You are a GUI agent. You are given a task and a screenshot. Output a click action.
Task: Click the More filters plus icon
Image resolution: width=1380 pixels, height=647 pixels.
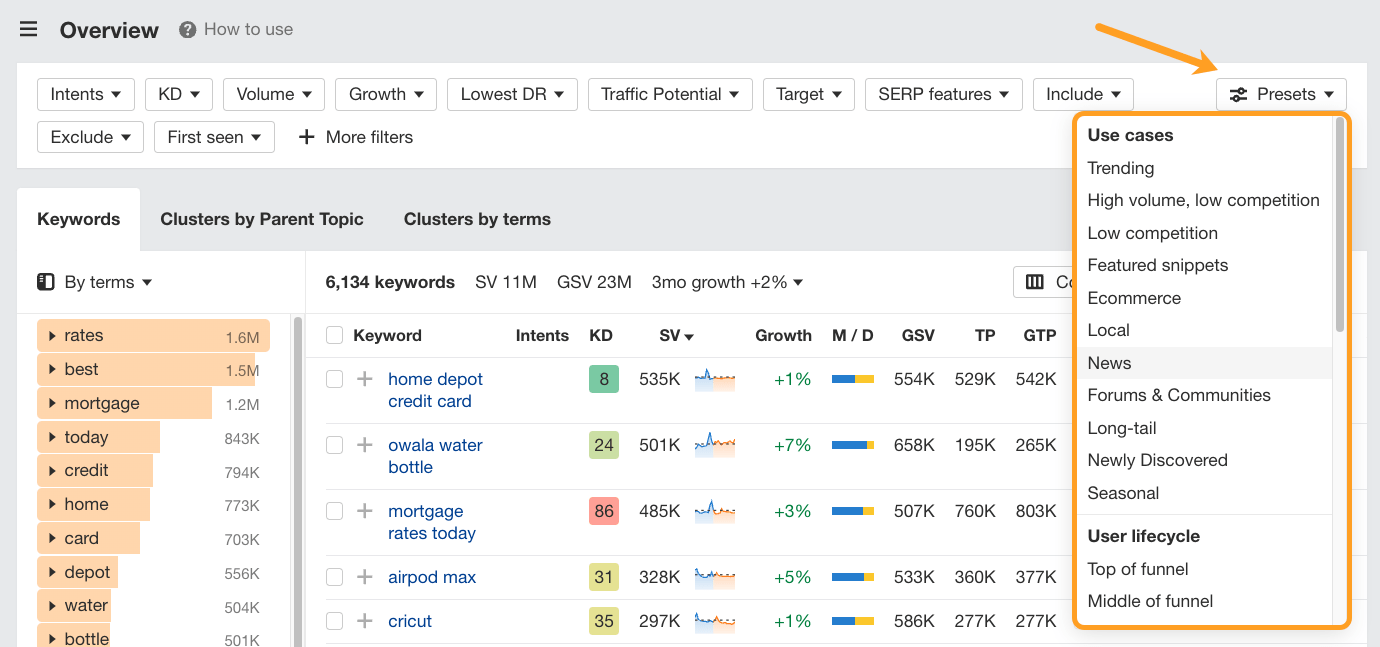pyautogui.click(x=305, y=137)
